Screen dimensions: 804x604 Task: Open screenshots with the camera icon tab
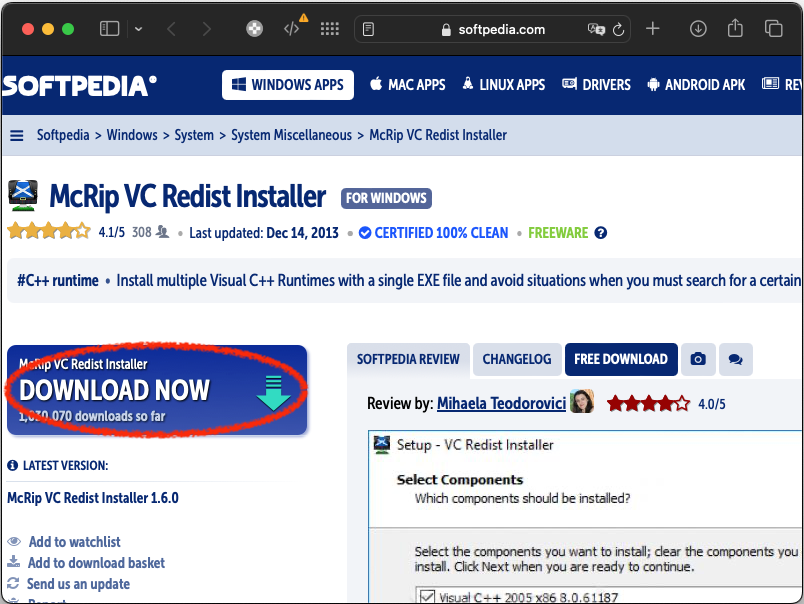[698, 359]
